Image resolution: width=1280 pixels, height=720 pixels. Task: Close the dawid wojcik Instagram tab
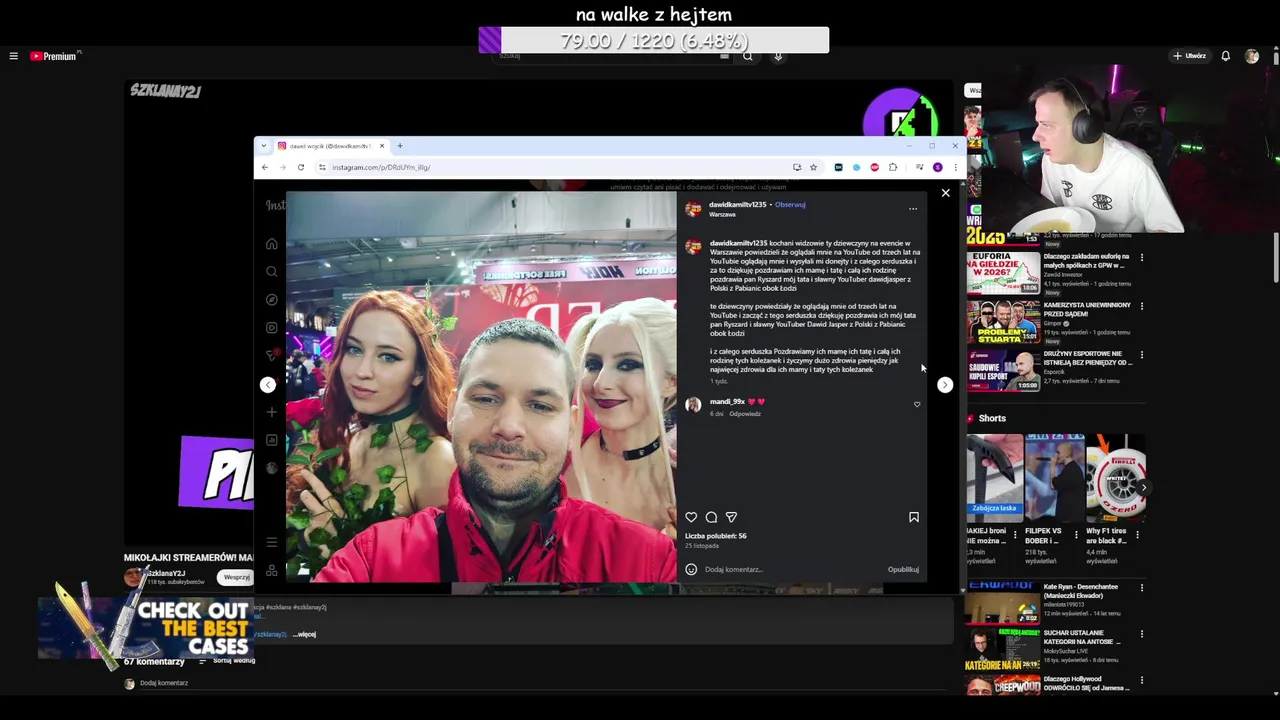(381, 146)
